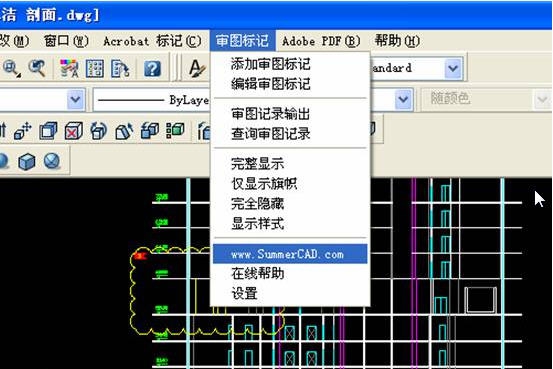The width and height of the screenshot is (553, 369).
Task: Click the red review flag marker
Action: (141, 256)
